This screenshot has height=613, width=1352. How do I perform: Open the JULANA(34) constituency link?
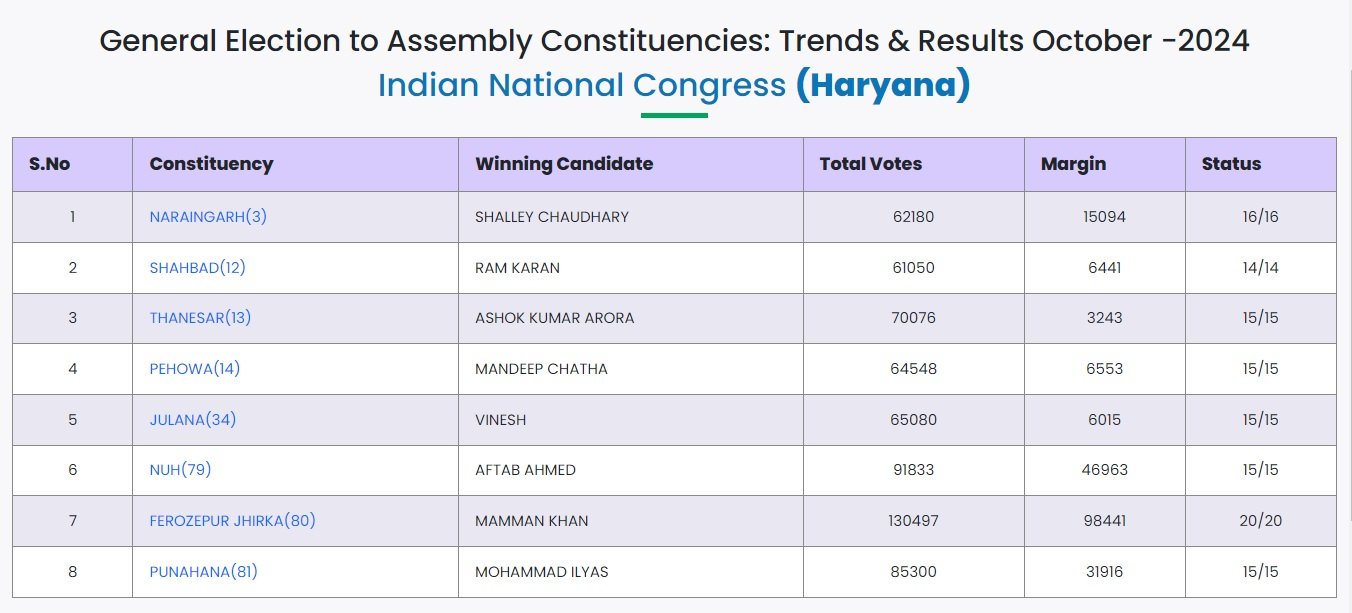point(193,419)
